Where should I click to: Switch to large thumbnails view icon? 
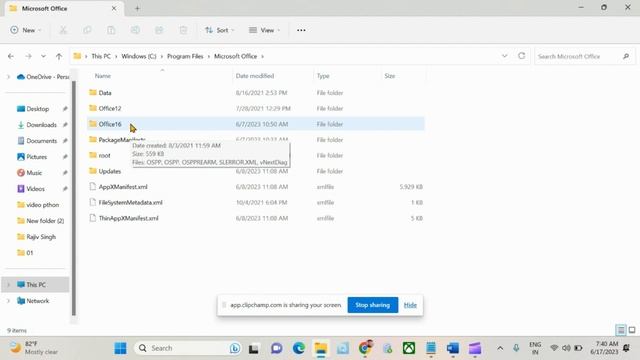[x=632, y=330]
